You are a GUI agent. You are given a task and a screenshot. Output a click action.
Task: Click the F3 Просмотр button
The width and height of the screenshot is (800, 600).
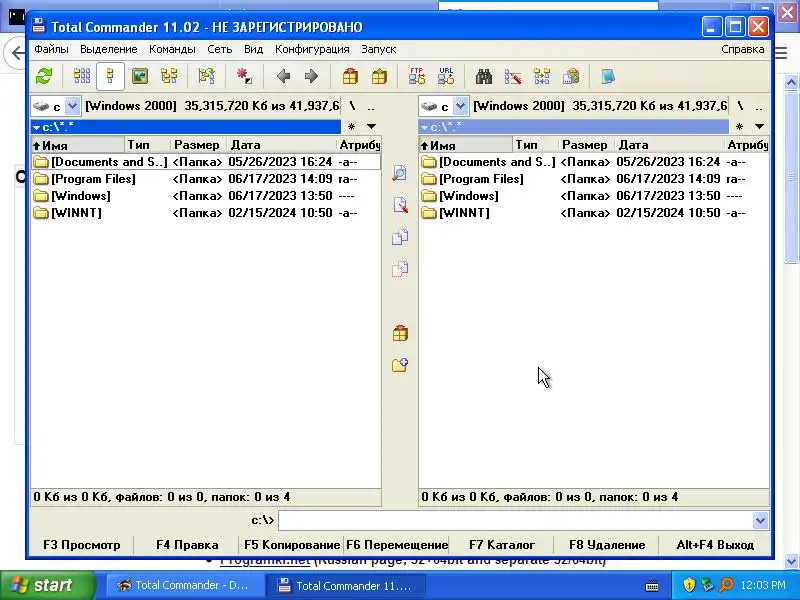pyautogui.click(x=82, y=545)
